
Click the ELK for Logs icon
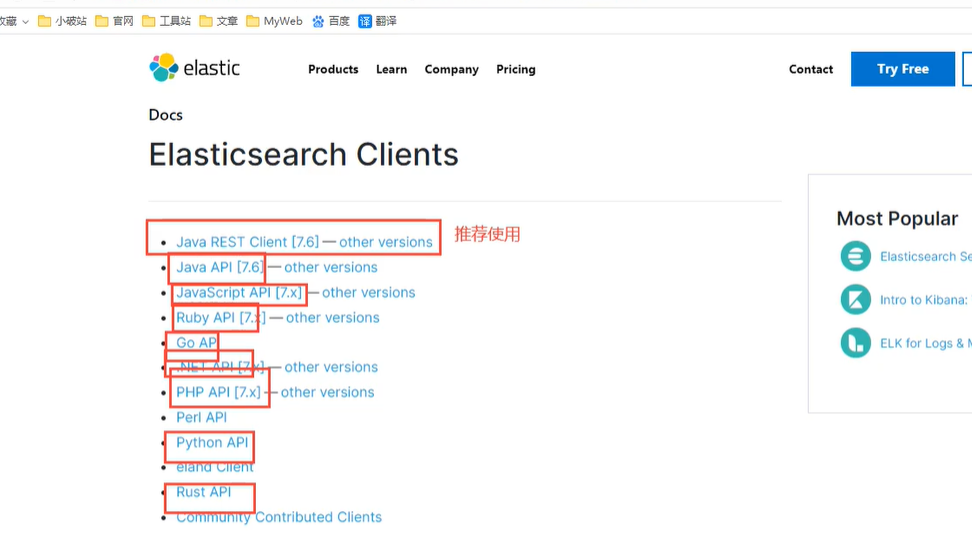click(x=855, y=343)
